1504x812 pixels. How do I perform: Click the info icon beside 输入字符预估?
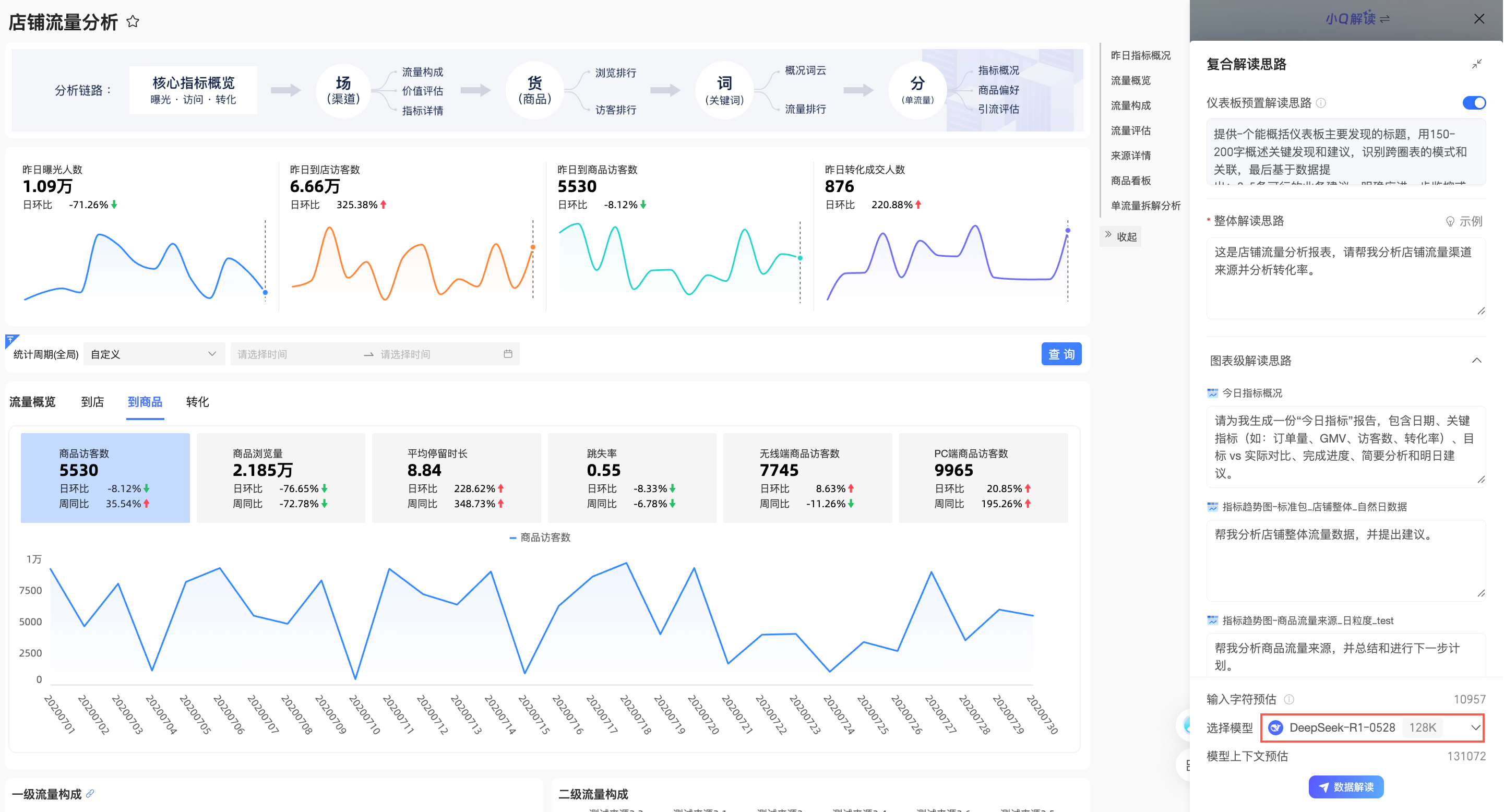pos(1289,699)
